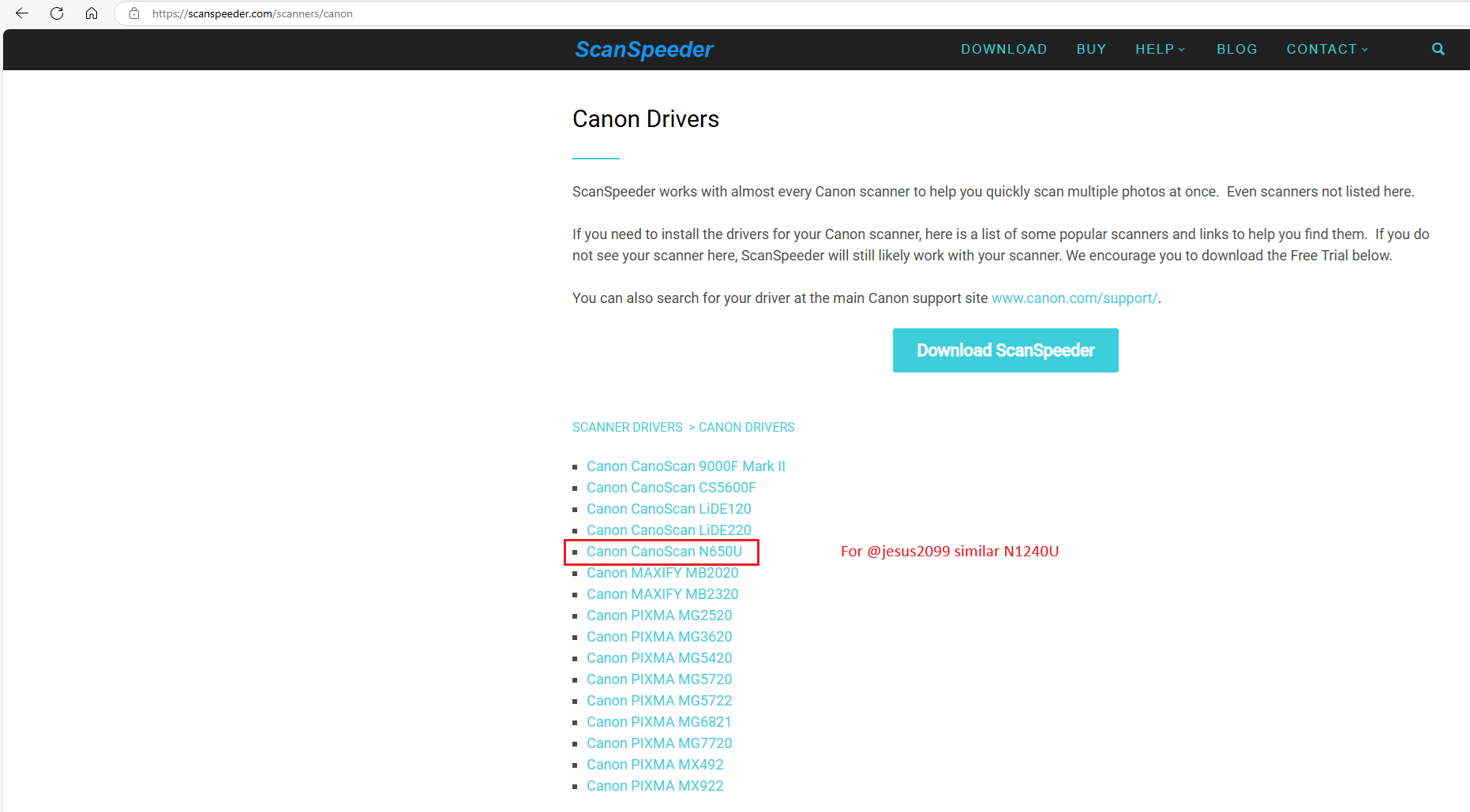Open Canon PIXMA MG5720 link
The height and width of the screenshot is (812, 1470).
pos(659,679)
